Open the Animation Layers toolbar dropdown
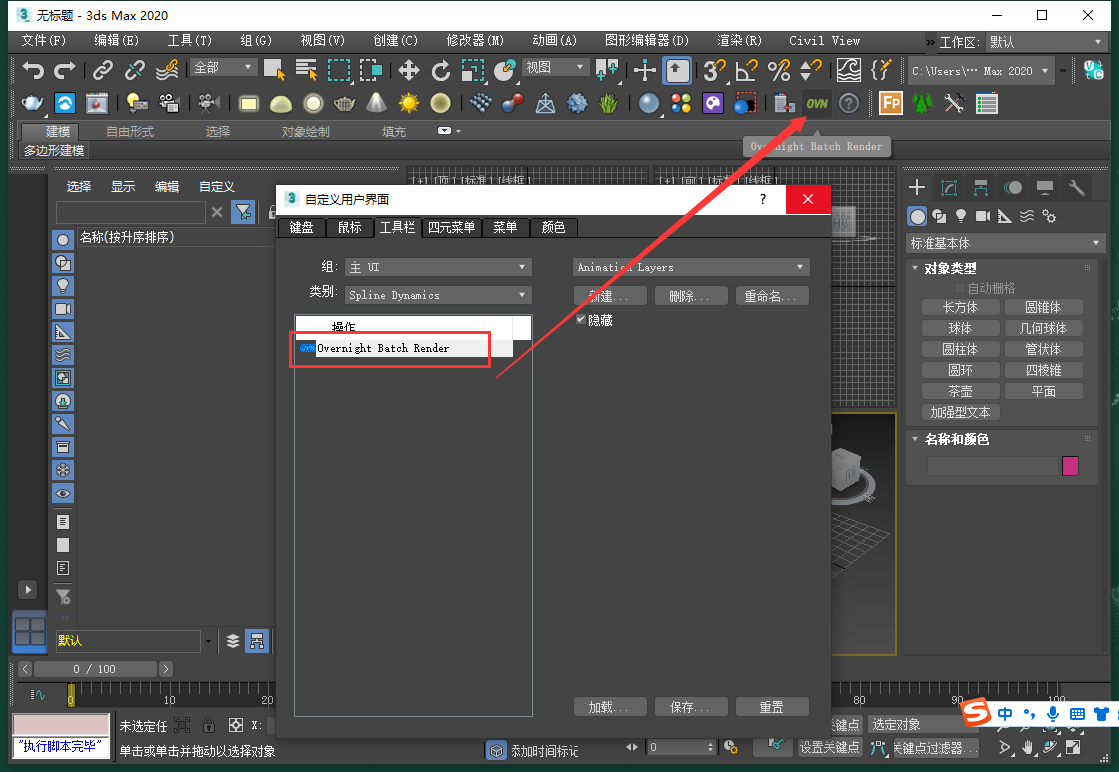 point(690,267)
